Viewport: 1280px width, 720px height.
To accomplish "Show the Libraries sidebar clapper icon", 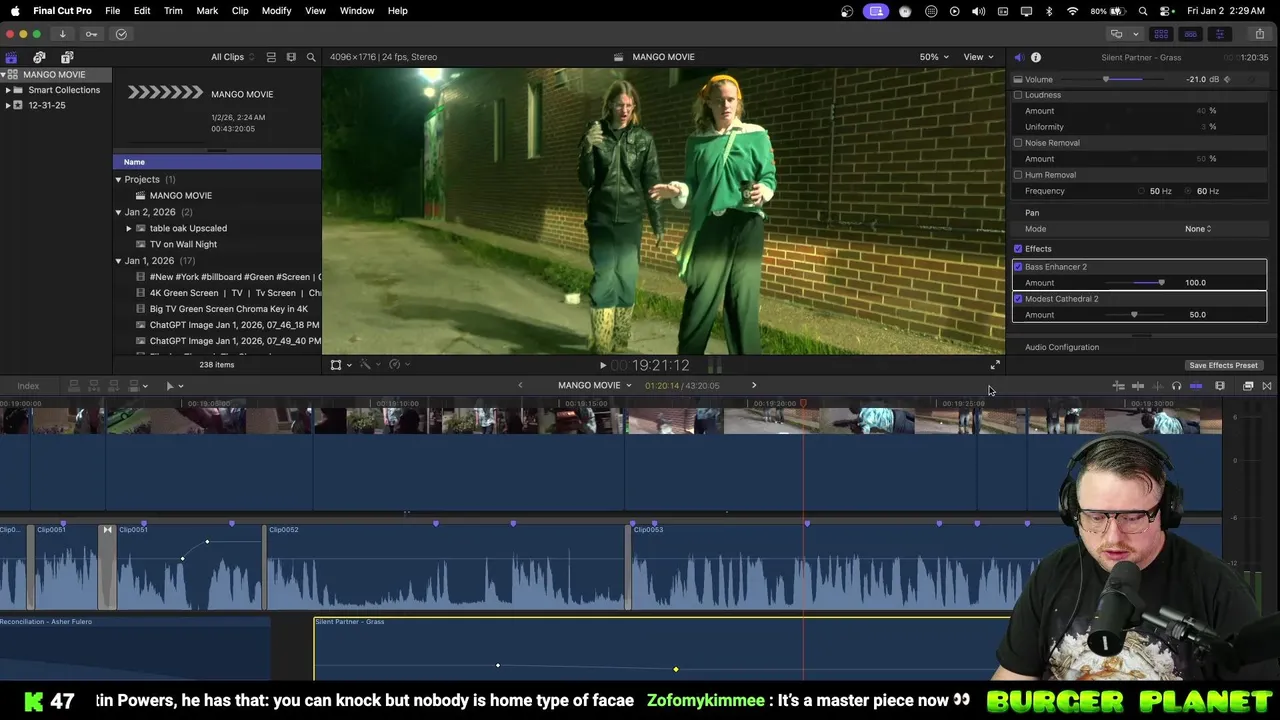I will point(11,58).
